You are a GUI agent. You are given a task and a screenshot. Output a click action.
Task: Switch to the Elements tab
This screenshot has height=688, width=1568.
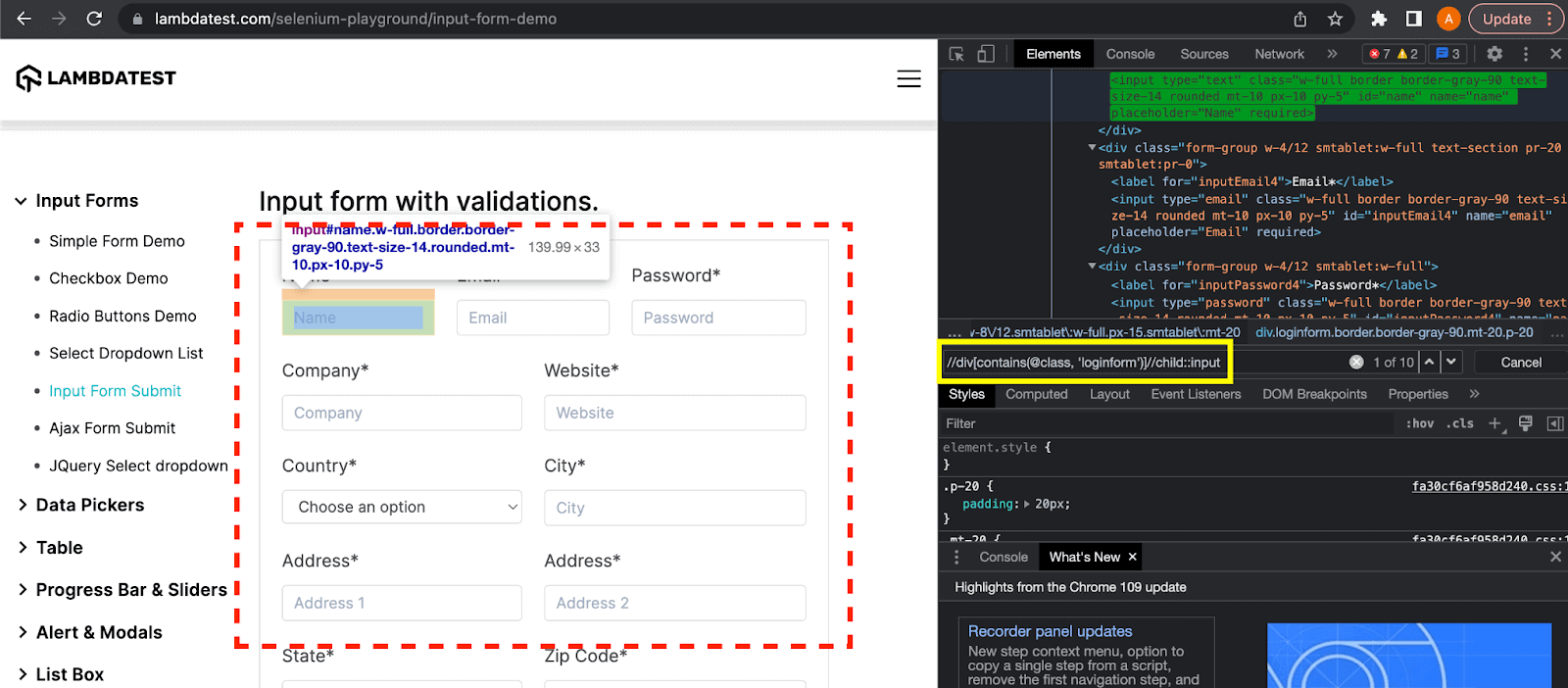(1053, 54)
